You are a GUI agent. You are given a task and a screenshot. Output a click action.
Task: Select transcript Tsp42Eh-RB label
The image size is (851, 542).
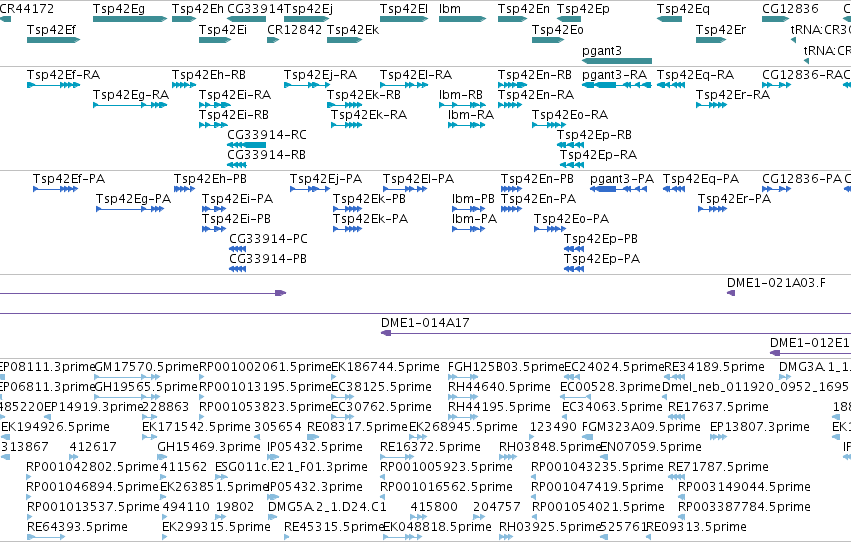pyautogui.click(x=209, y=74)
